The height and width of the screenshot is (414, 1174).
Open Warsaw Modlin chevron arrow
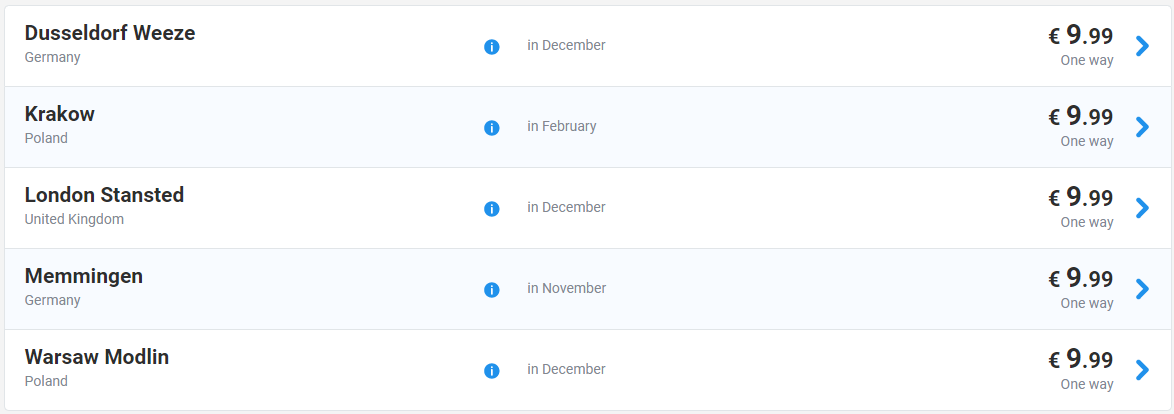click(1142, 370)
